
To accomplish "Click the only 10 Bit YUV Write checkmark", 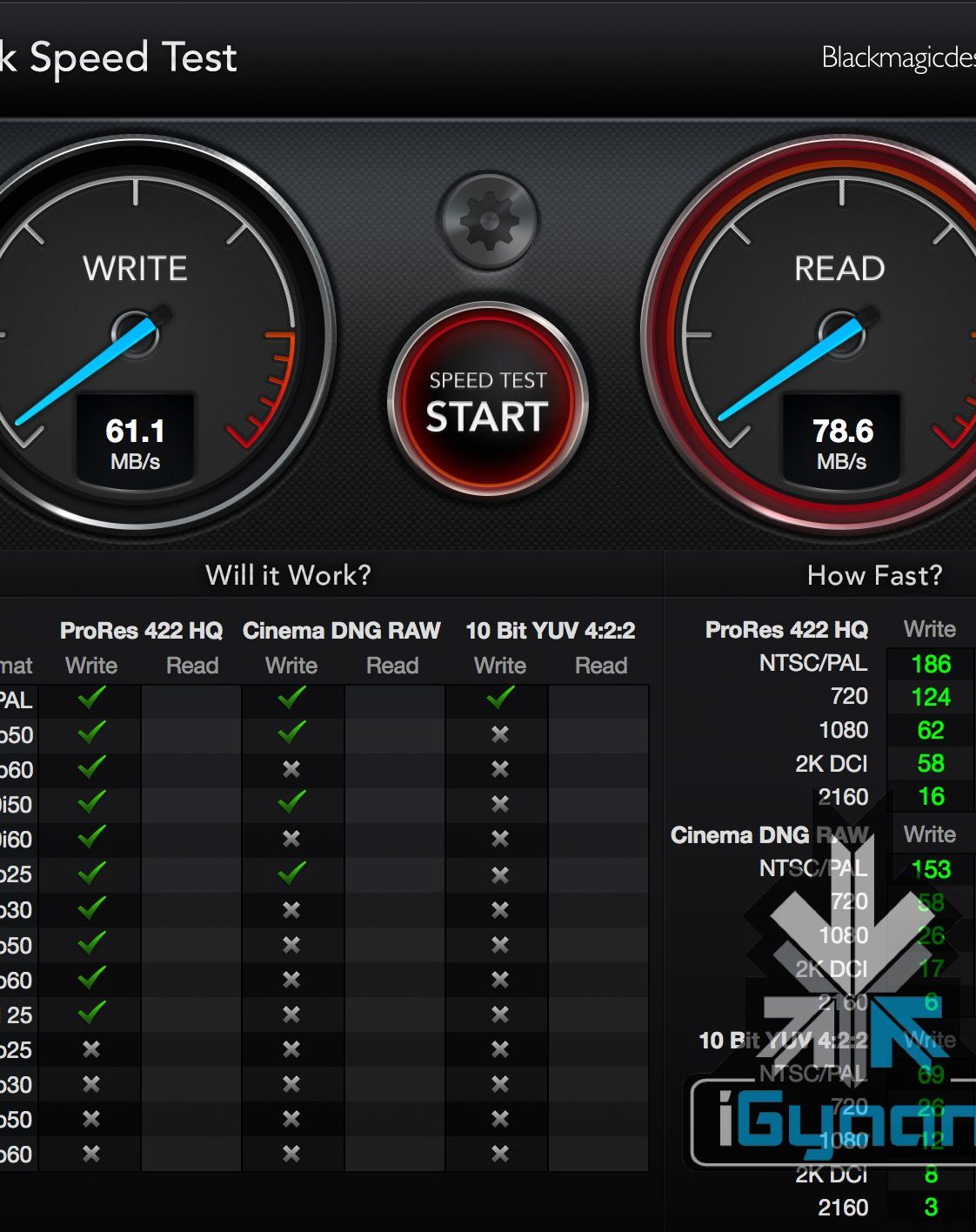I will [500, 698].
